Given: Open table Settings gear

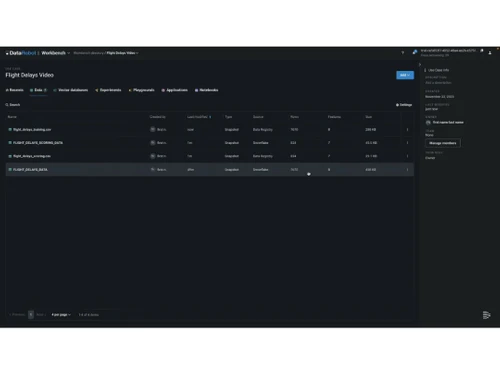Looking at the screenshot, I should coord(404,105).
